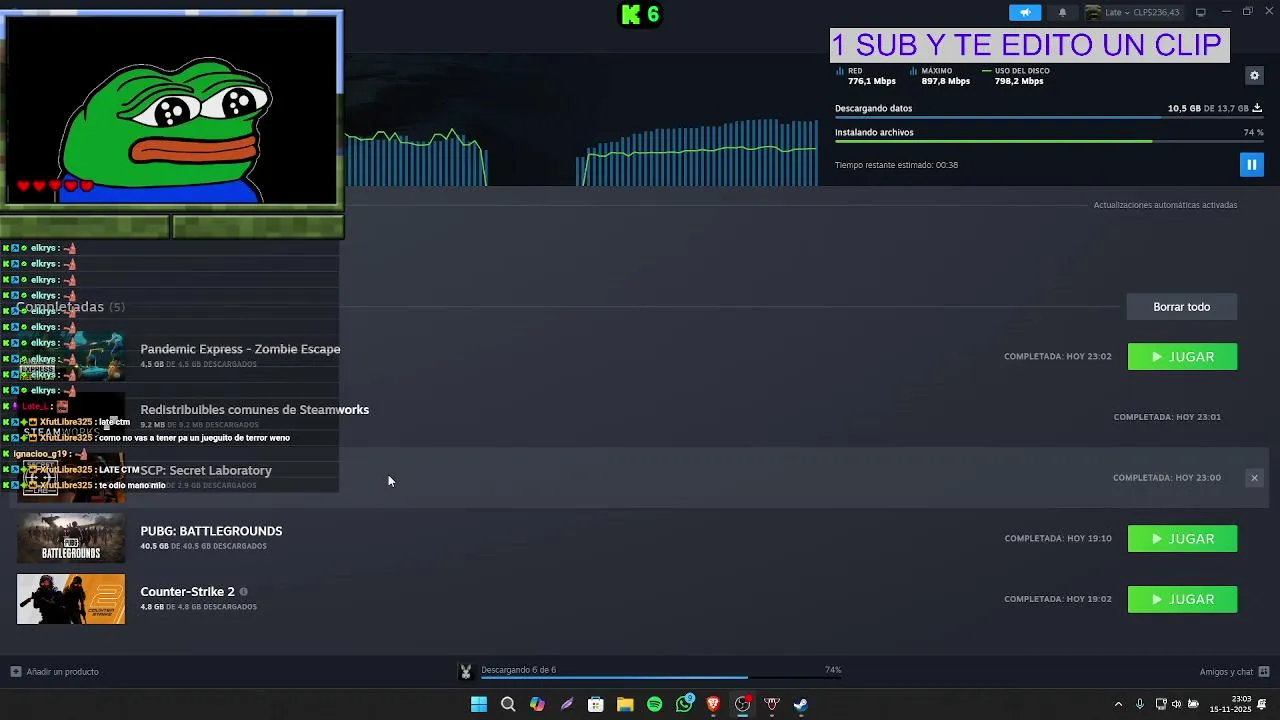Open Amigos y chat
The image size is (1280, 720).
pyautogui.click(x=1234, y=672)
